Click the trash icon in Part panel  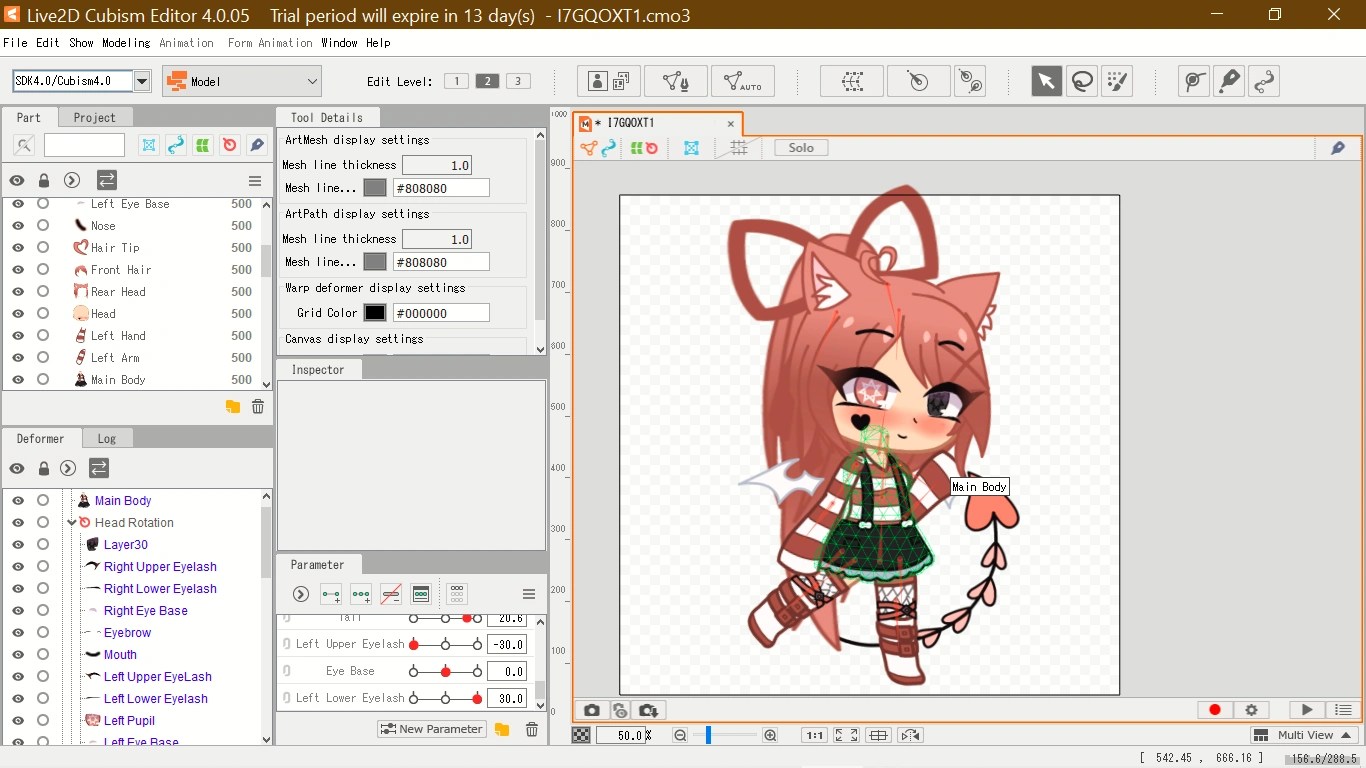pos(258,406)
